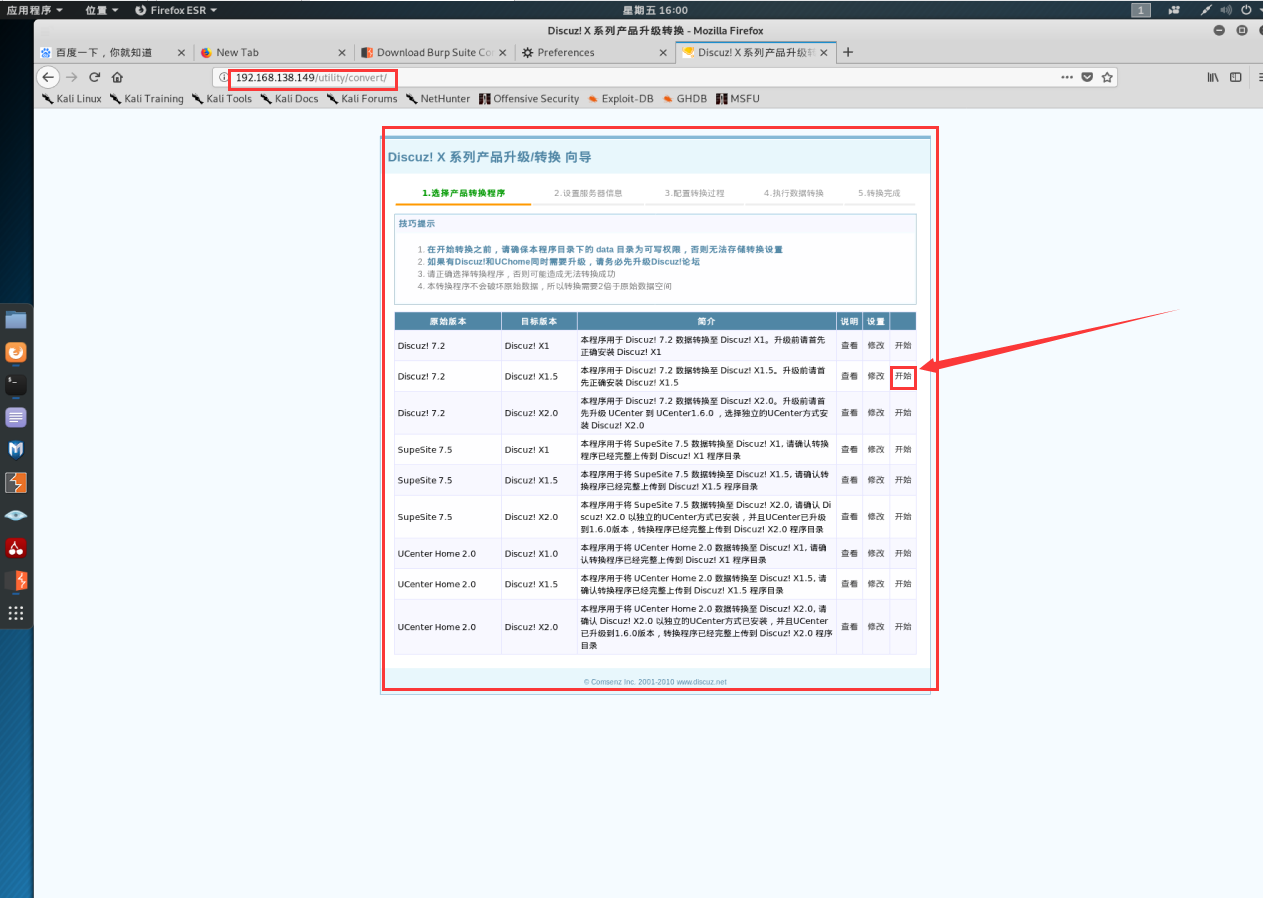
Task: Open the Library toolbar icon
Action: (1213, 77)
